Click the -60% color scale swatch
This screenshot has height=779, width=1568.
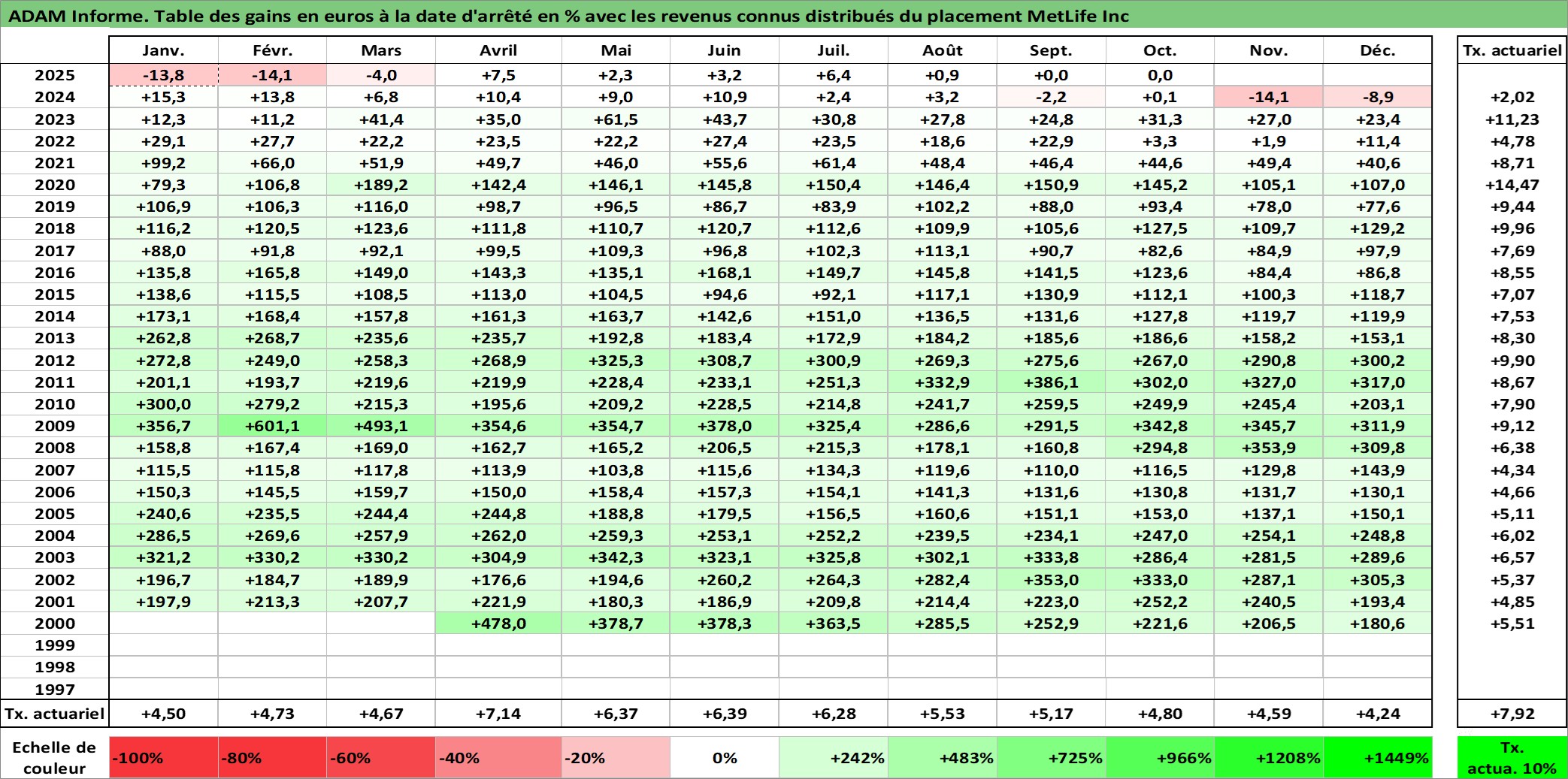pos(381,757)
